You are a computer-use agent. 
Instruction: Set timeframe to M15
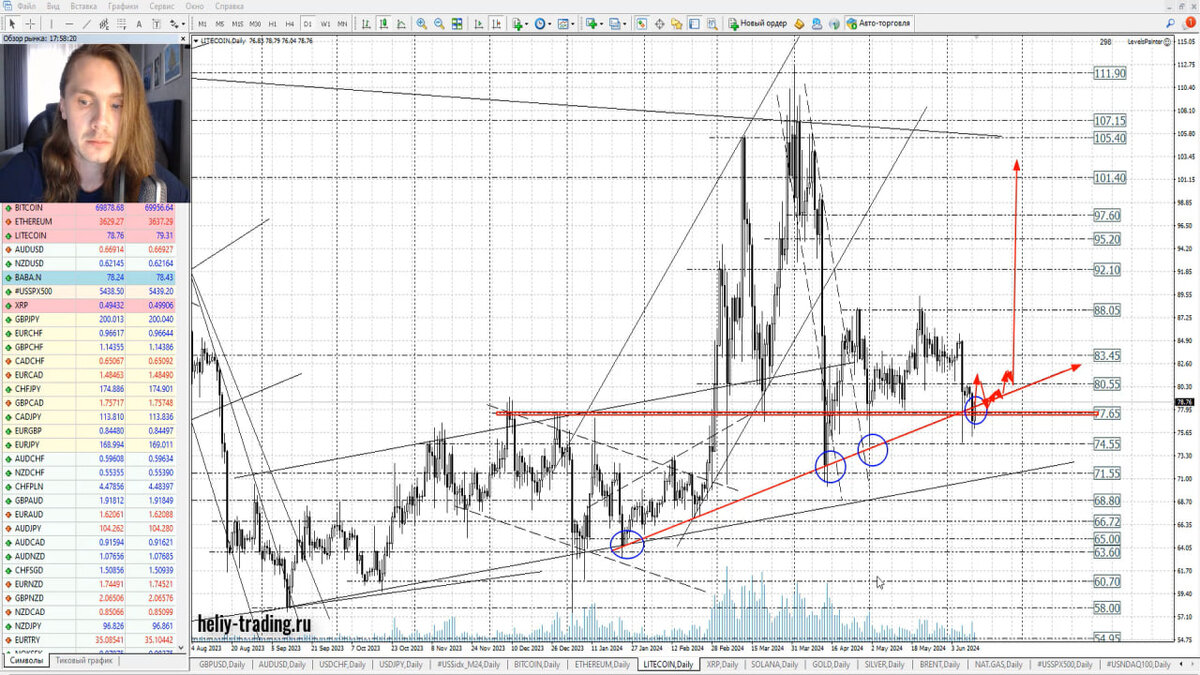point(237,23)
